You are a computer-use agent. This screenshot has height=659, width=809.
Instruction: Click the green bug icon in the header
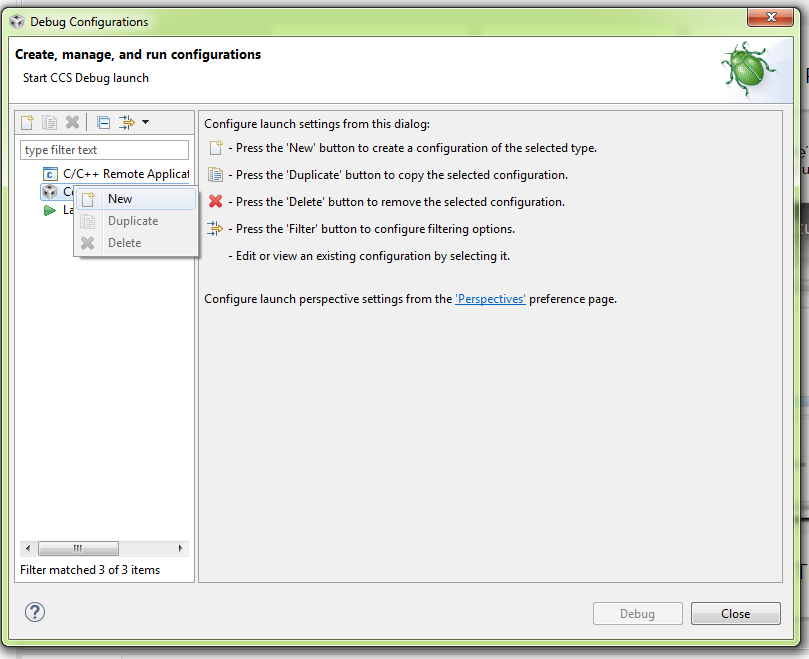pyautogui.click(x=749, y=69)
